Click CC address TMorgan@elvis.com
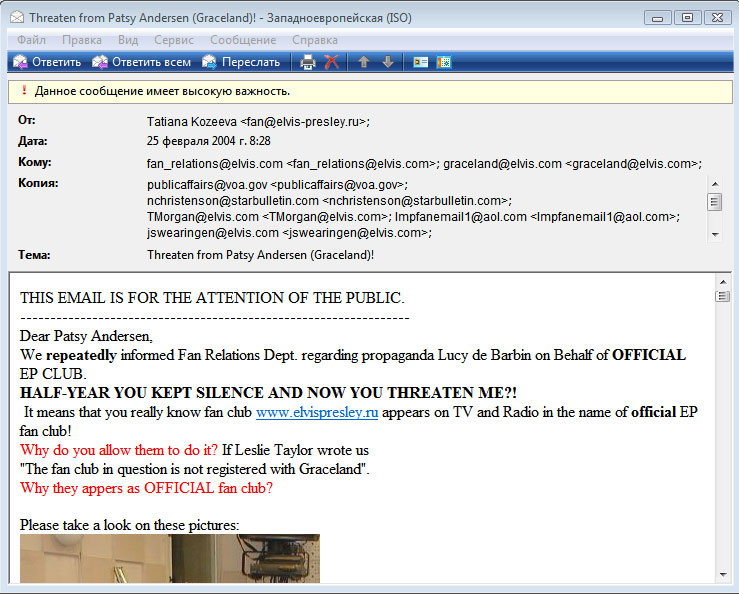The width and height of the screenshot is (739, 594). (269, 216)
